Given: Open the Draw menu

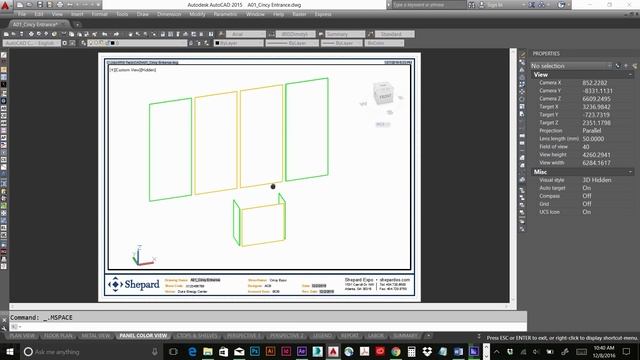Looking at the screenshot, I should pyautogui.click(x=142, y=14).
